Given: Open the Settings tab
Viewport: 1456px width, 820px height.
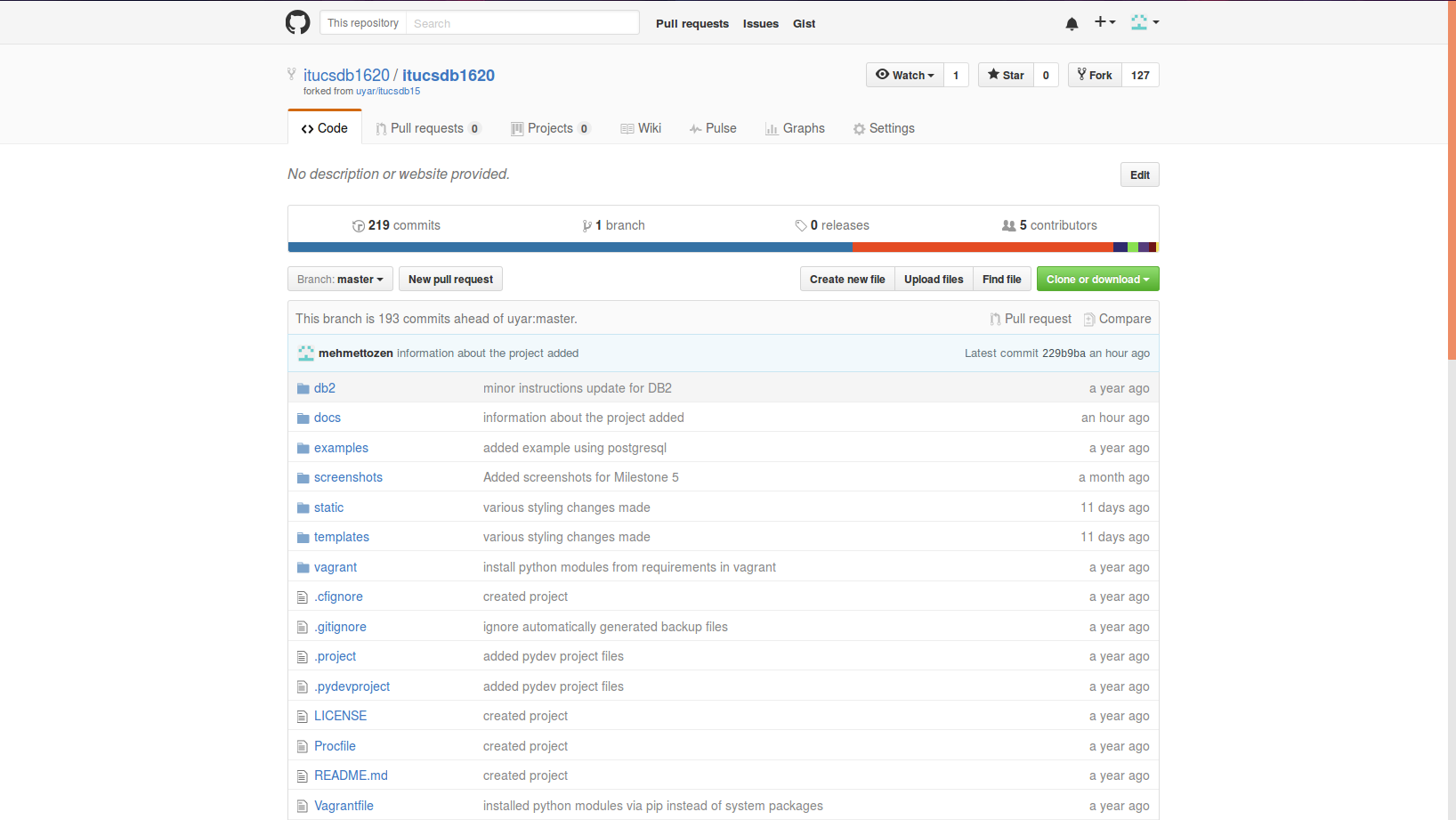Looking at the screenshot, I should click(x=884, y=128).
